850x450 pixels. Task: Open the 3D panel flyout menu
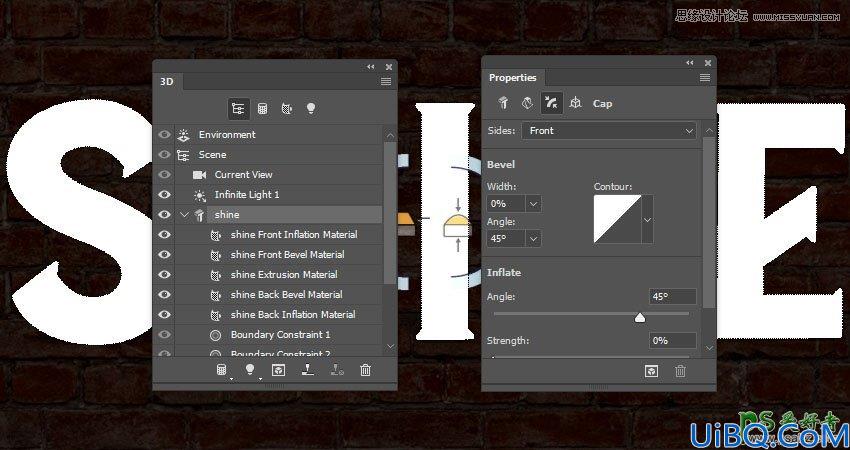coord(386,82)
